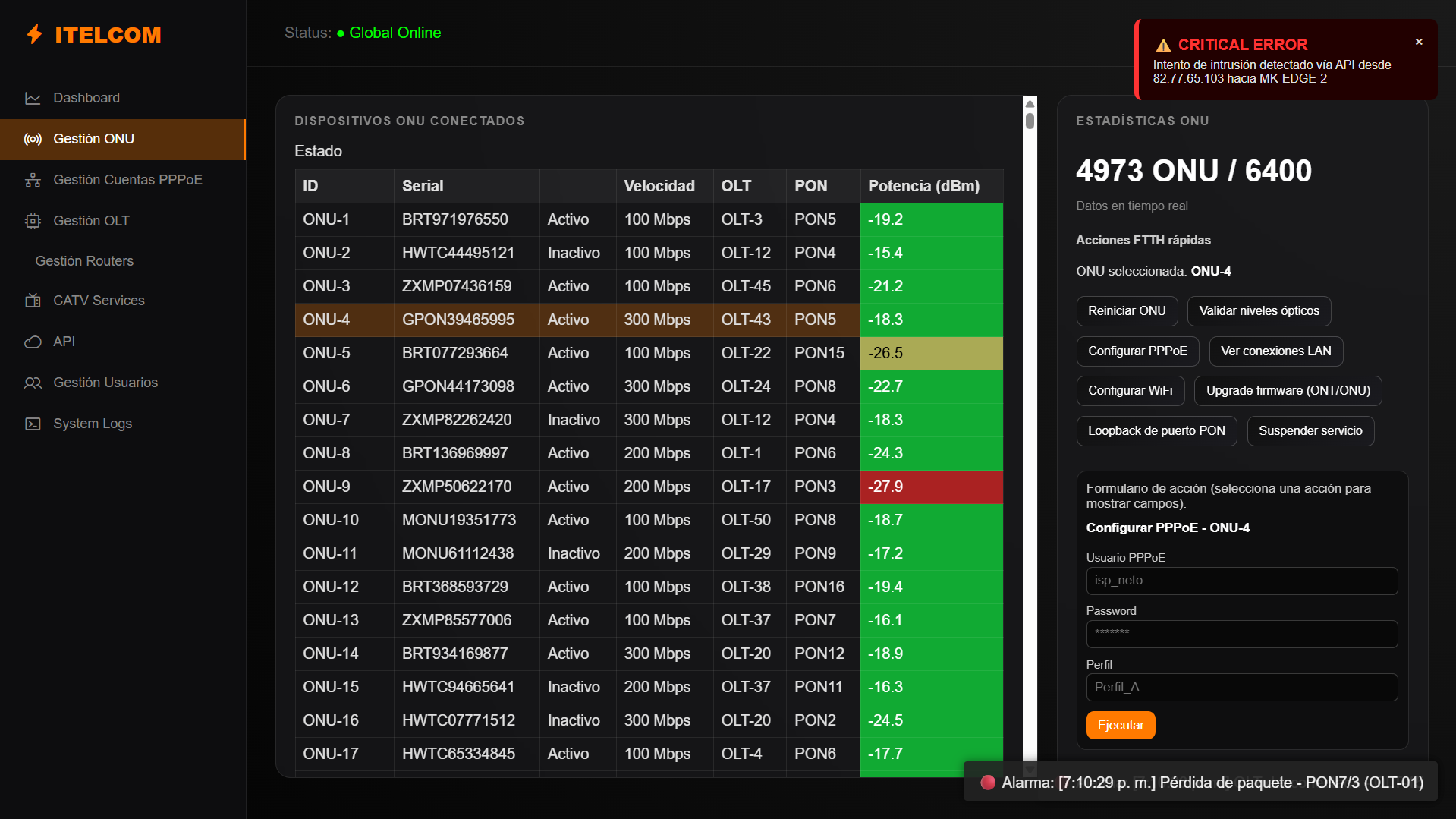Click Ver conexiones LAN button

tap(1275, 351)
